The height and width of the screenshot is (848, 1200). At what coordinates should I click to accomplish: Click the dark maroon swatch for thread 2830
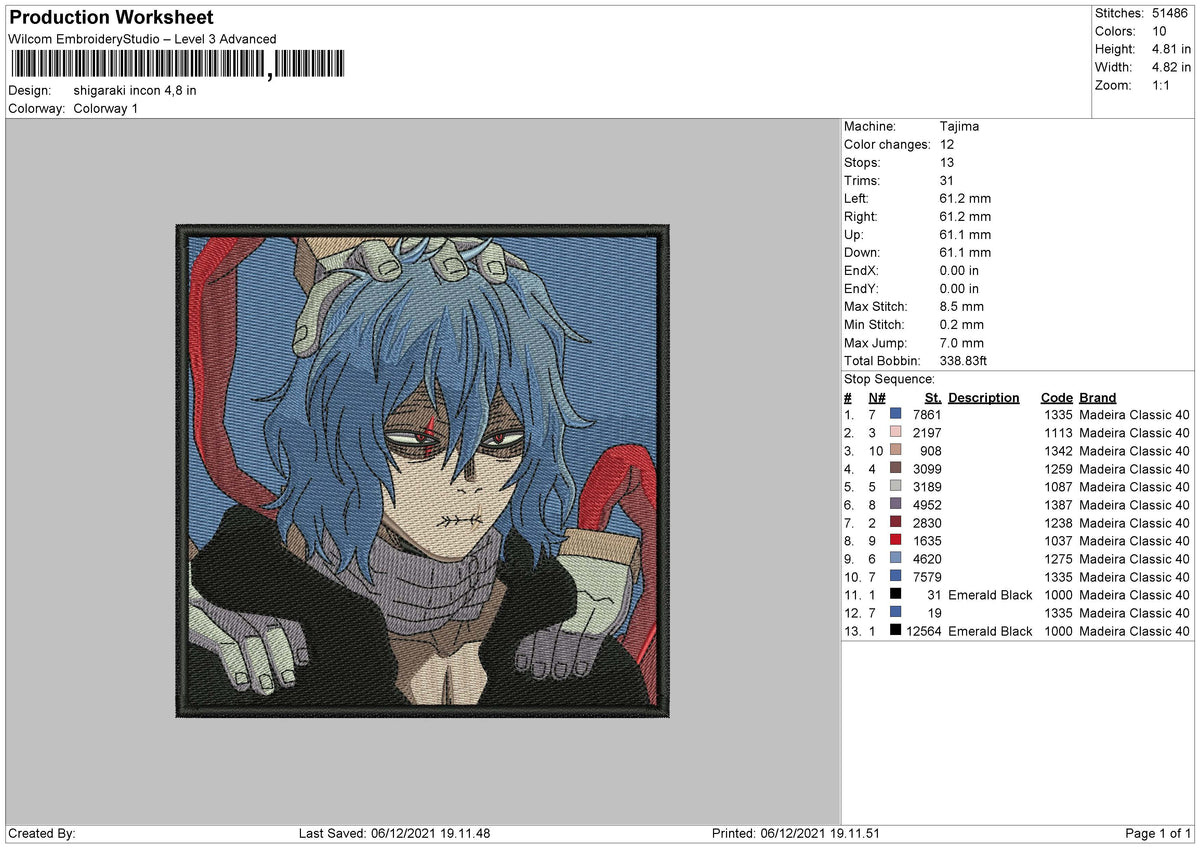click(897, 523)
